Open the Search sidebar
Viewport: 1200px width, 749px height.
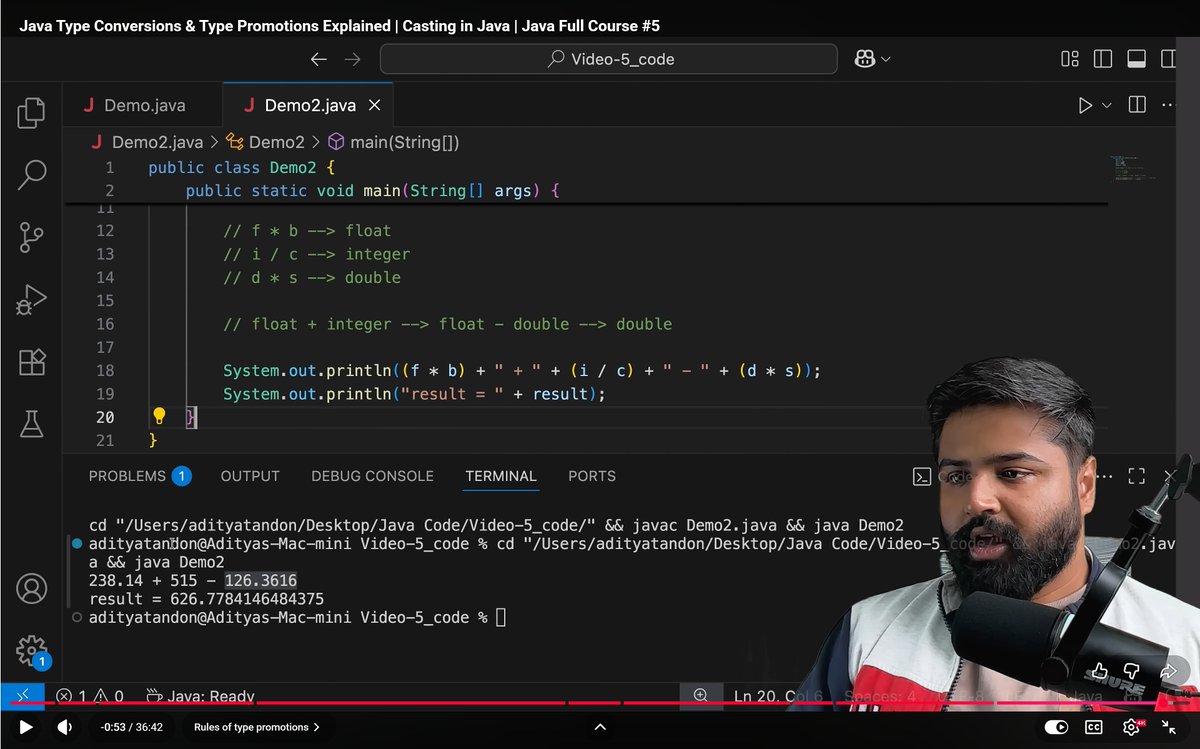31,175
